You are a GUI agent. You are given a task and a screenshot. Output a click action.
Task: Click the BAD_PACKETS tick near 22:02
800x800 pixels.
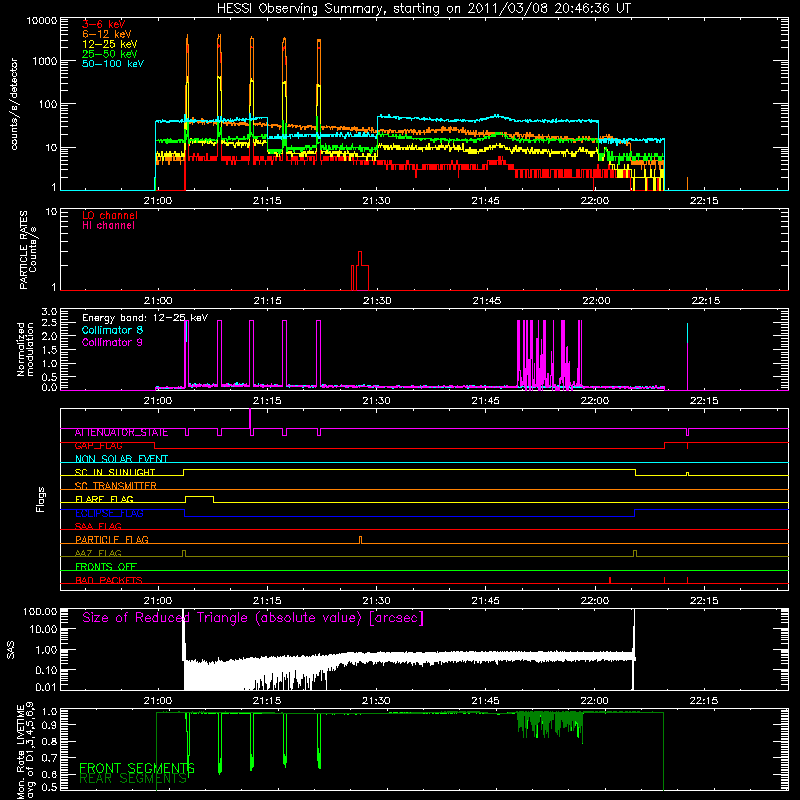610,580
